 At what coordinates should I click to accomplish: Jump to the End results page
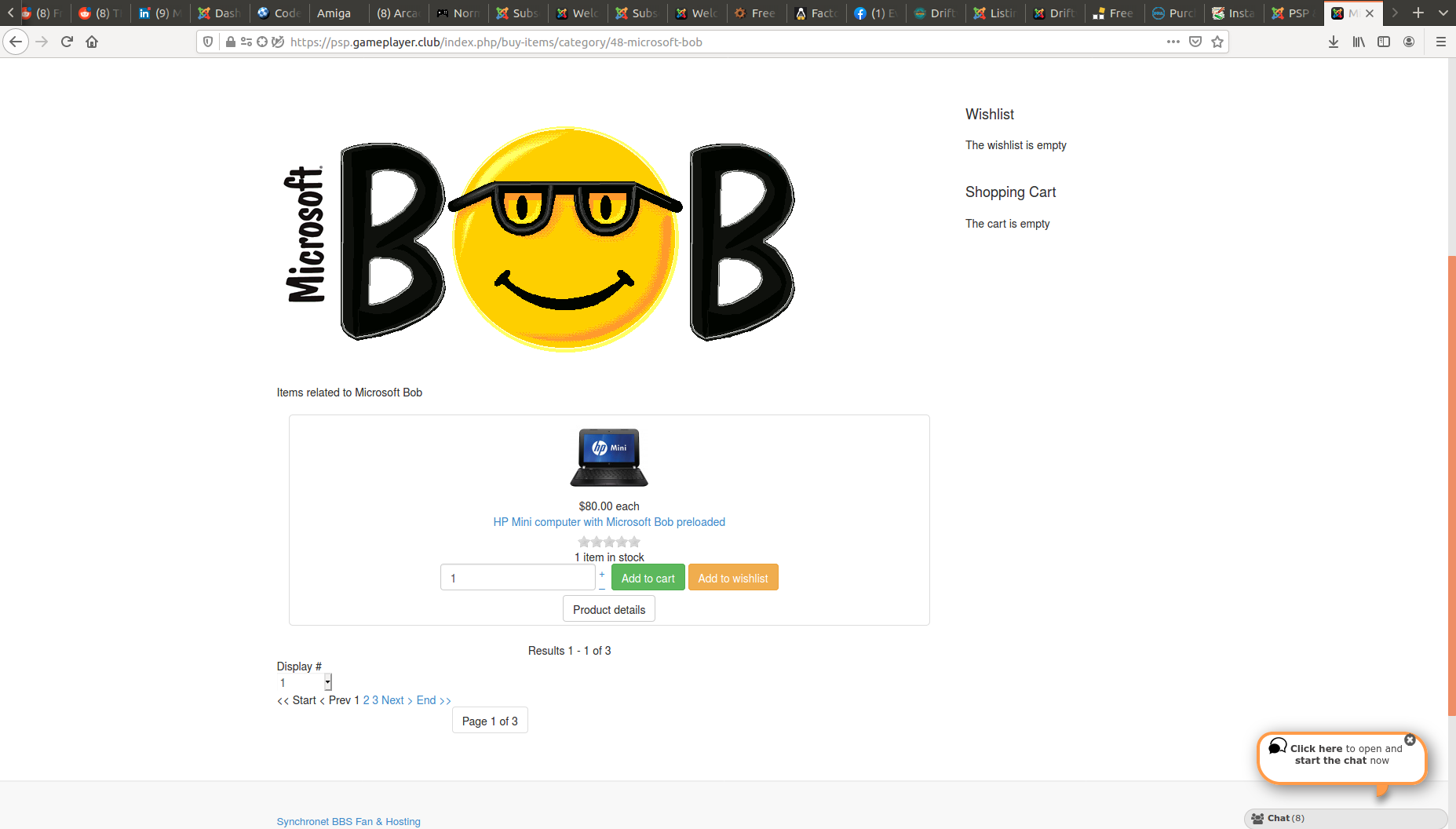tap(434, 700)
